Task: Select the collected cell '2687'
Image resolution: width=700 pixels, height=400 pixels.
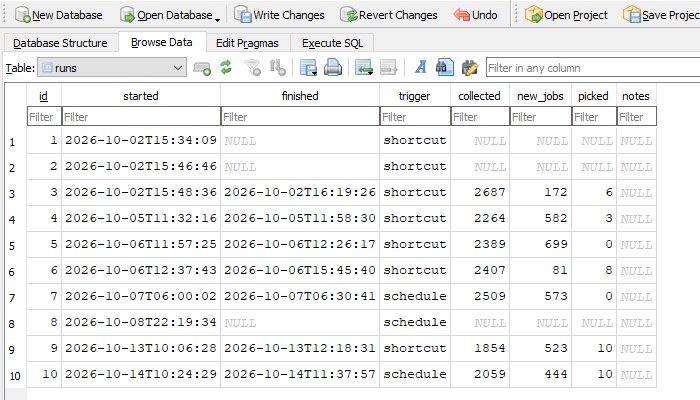Action: coord(480,192)
